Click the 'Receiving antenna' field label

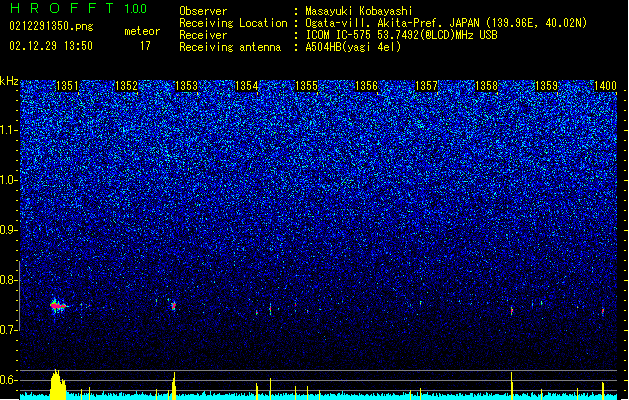[x=230, y=47]
